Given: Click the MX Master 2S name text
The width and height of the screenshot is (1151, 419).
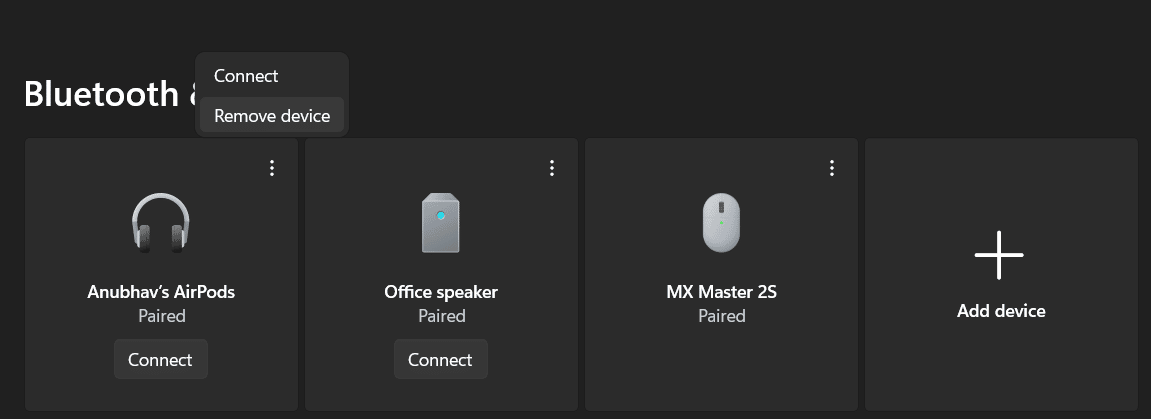Looking at the screenshot, I should click(x=722, y=292).
